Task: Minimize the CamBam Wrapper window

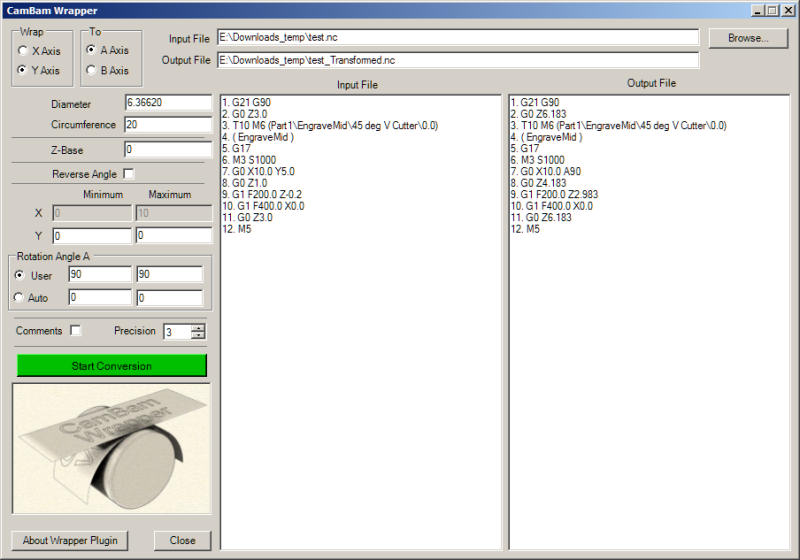Action: 758,10
